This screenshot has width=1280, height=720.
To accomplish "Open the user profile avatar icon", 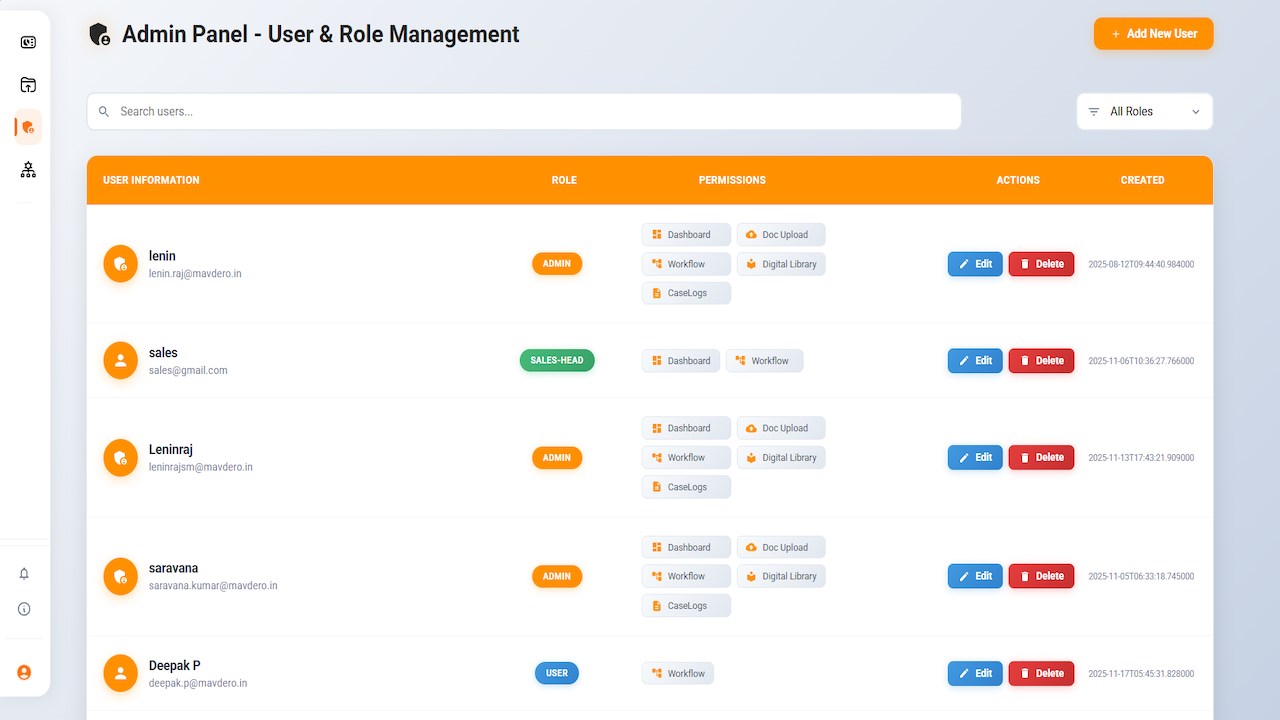I will tap(24, 672).
